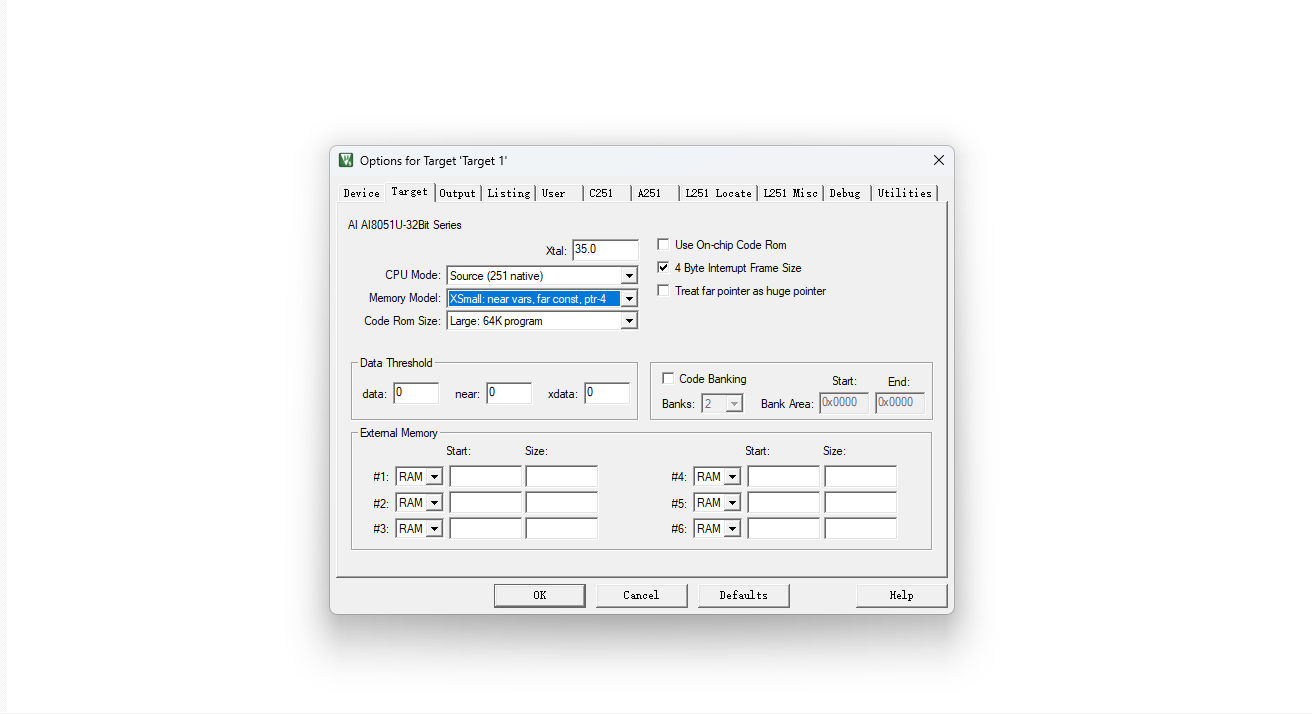Select the Target tab
Screen dimensions: 1312x714
click(410, 191)
